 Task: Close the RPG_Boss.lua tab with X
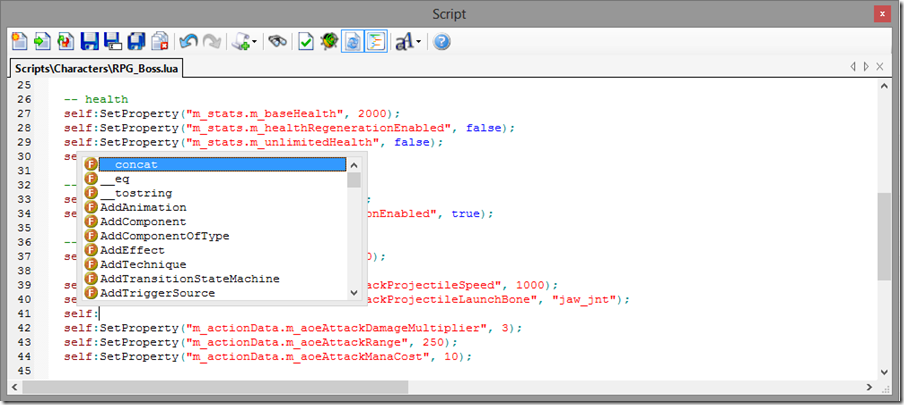point(882,66)
